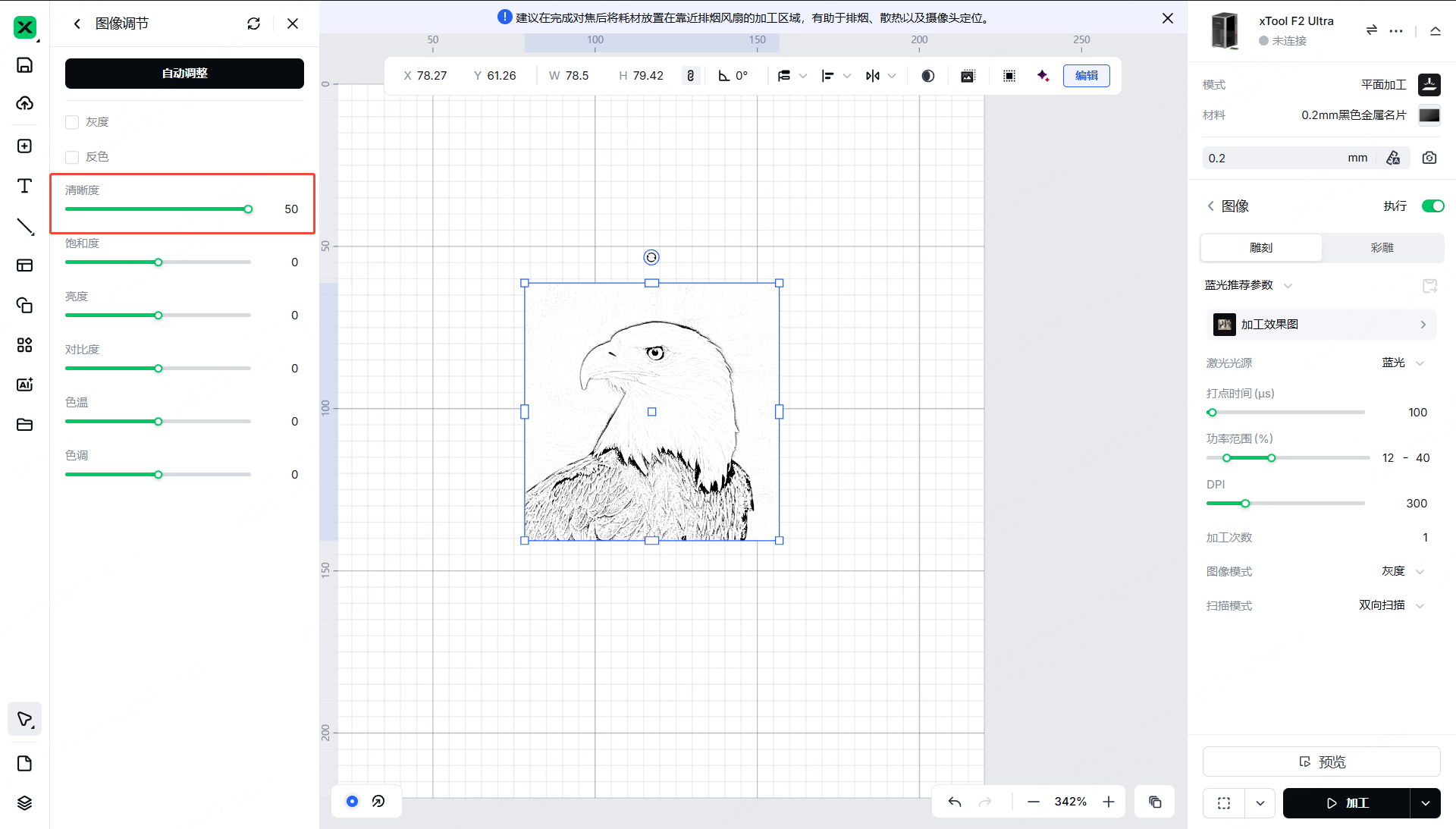
Task: Enable the 灰度 checkbox
Action: pos(73,122)
